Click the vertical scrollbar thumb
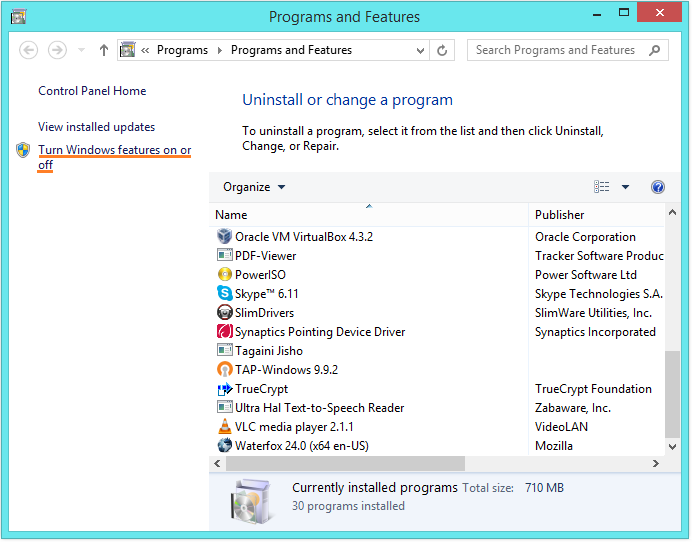 [x=673, y=394]
